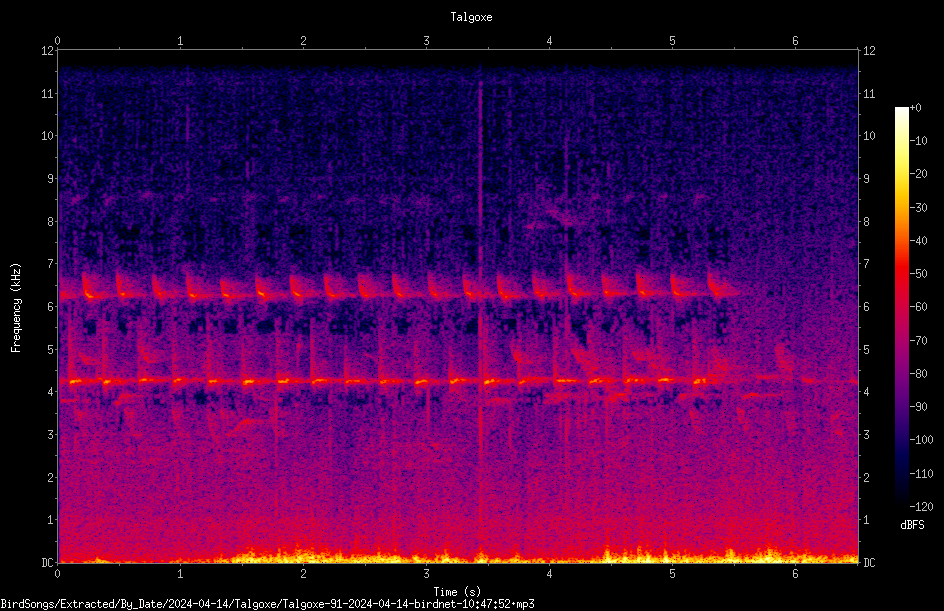
Task: Click the +0 label at scale top
Action: point(916,108)
